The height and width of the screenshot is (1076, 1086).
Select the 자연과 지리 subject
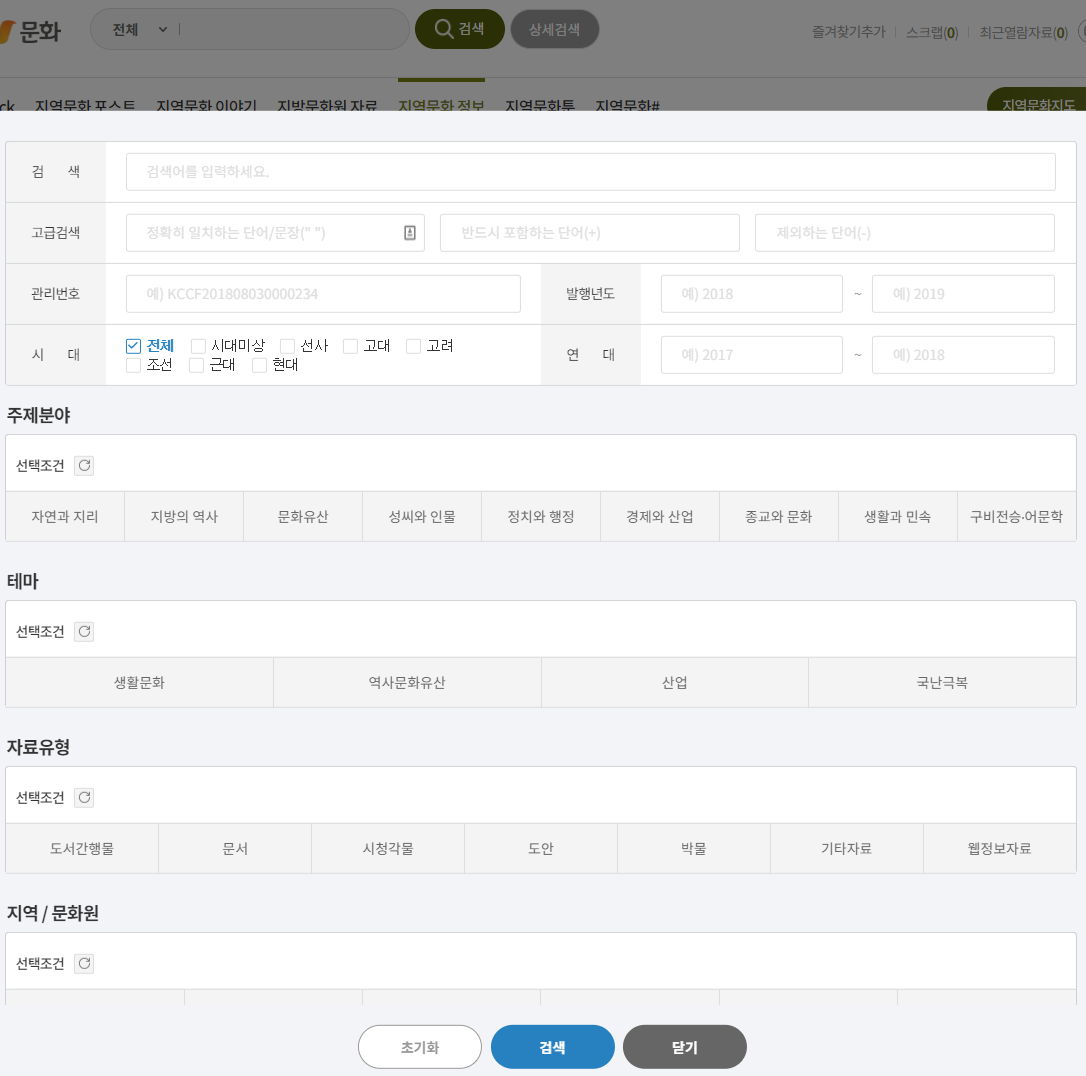65,517
